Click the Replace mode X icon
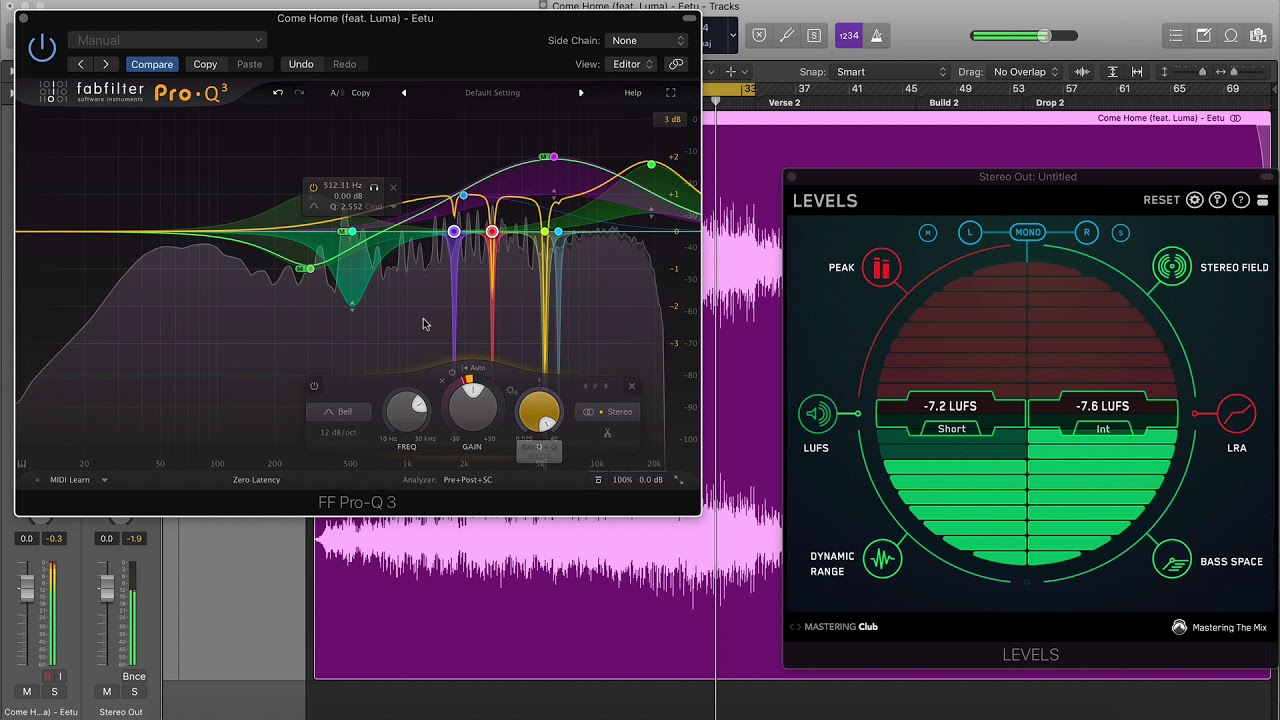Image resolution: width=1280 pixels, height=720 pixels. pos(759,36)
